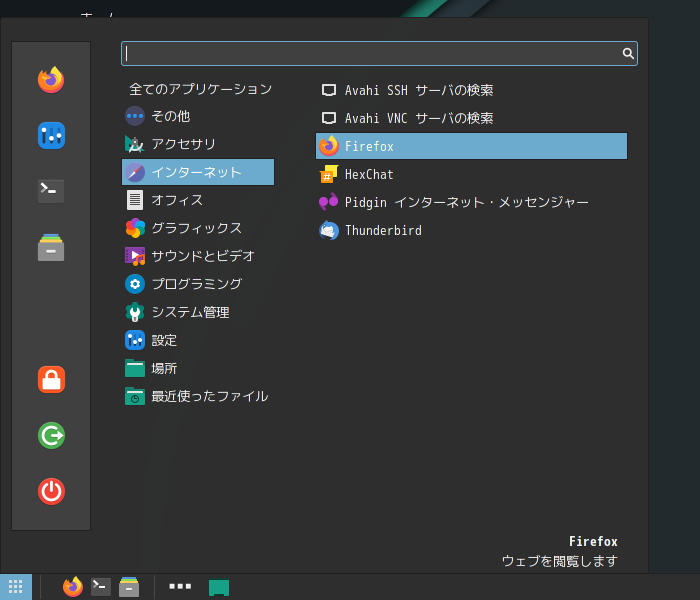Launch HexChat from the application list

tap(471, 174)
